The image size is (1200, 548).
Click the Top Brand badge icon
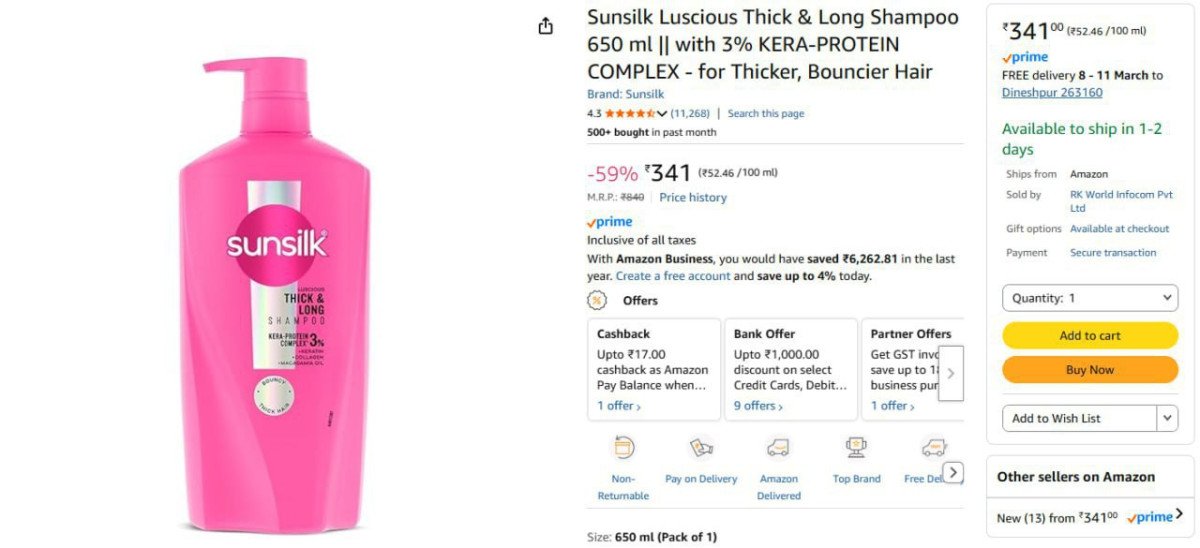click(x=856, y=448)
